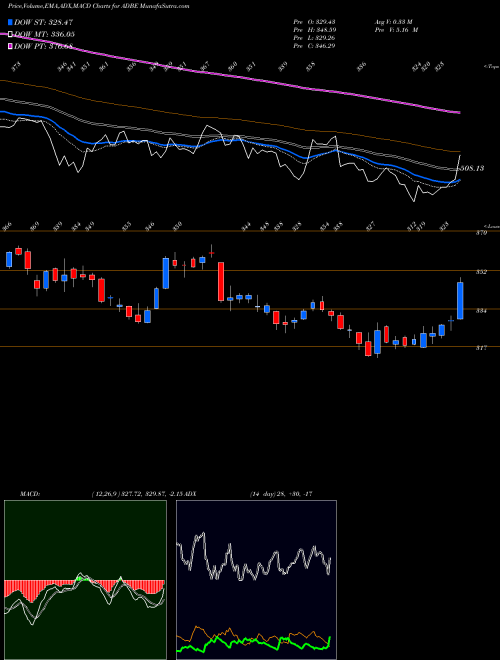Viewport: 500px width, 660px height.
Task: Click the green MACD indicator panel
Action: coord(85,580)
